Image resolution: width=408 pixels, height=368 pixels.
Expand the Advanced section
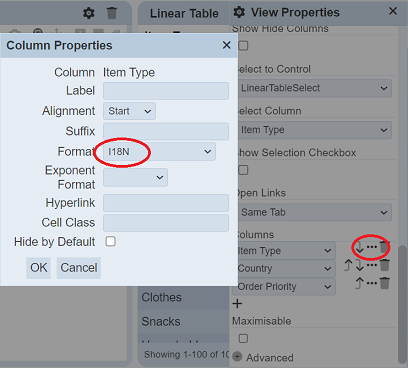click(263, 357)
